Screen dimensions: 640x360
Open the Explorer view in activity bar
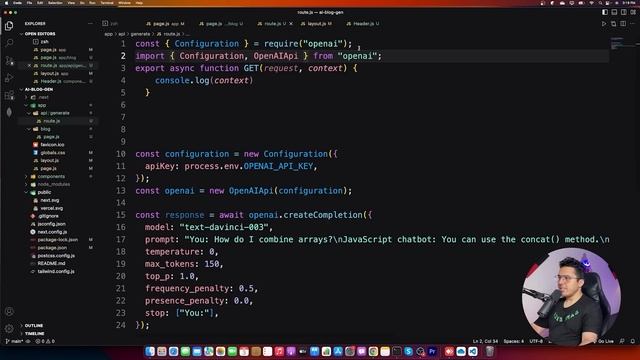coord(9,26)
